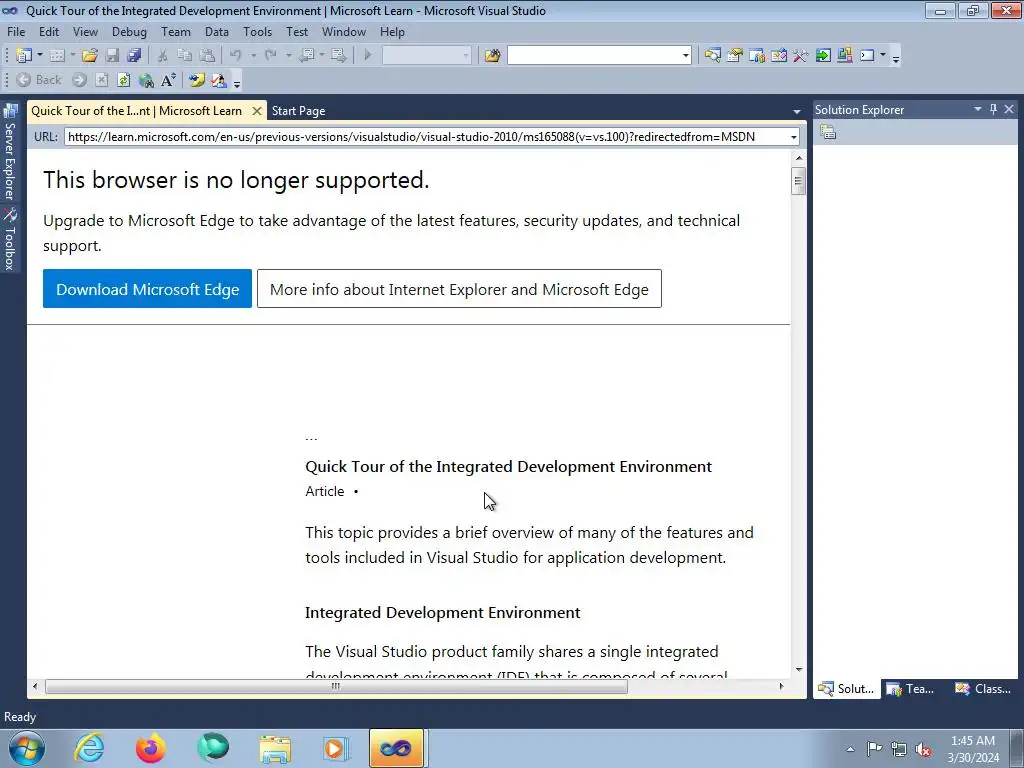The image size is (1024, 768).
Task: Open the Window menu
Action: tap(344, 31)
